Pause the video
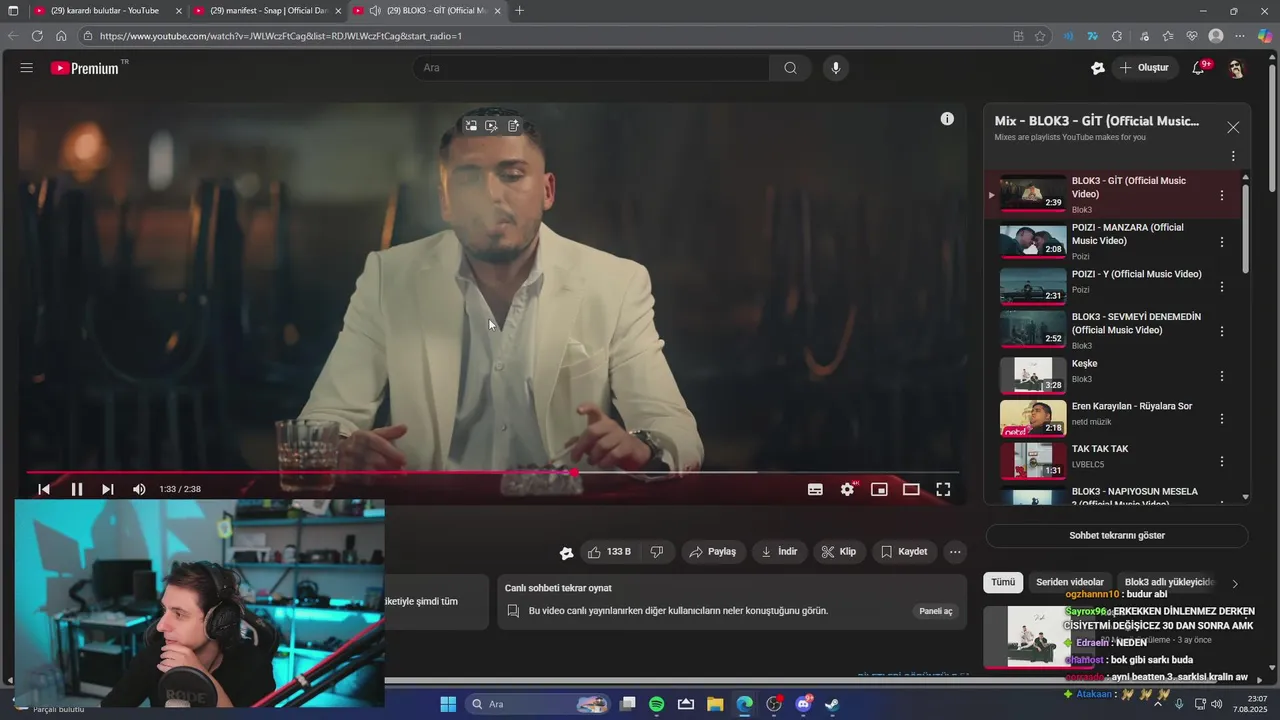Screen dimensions: 1280x720 point(76,489)
